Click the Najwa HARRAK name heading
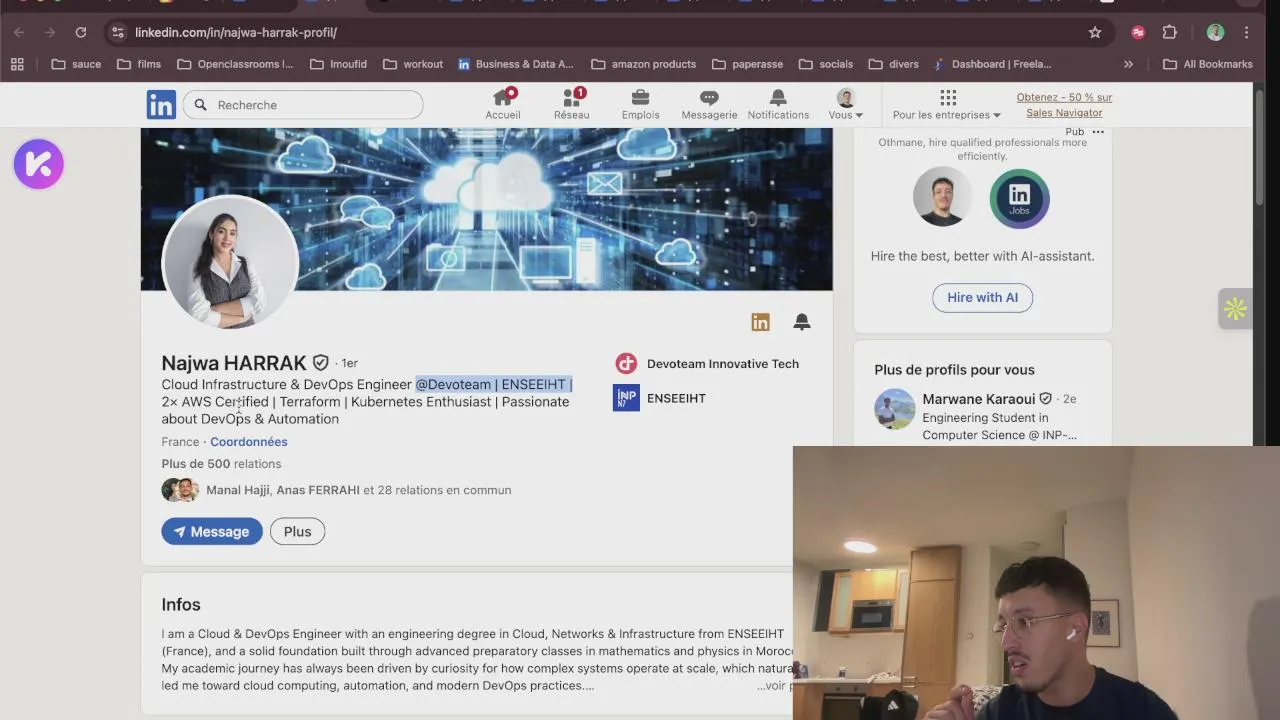Screen dimensions: 1280x720 234,363
